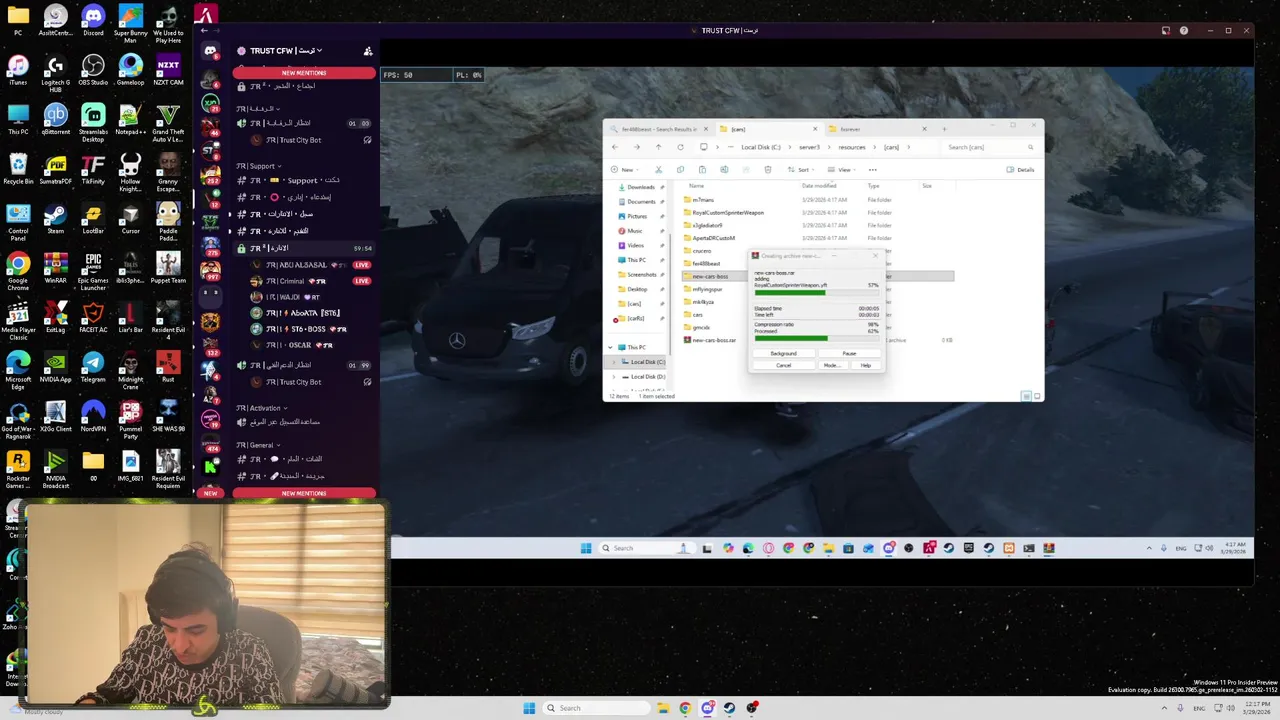
Task: Expand Local Disk (C:) tree node
Action: point(614,362)
